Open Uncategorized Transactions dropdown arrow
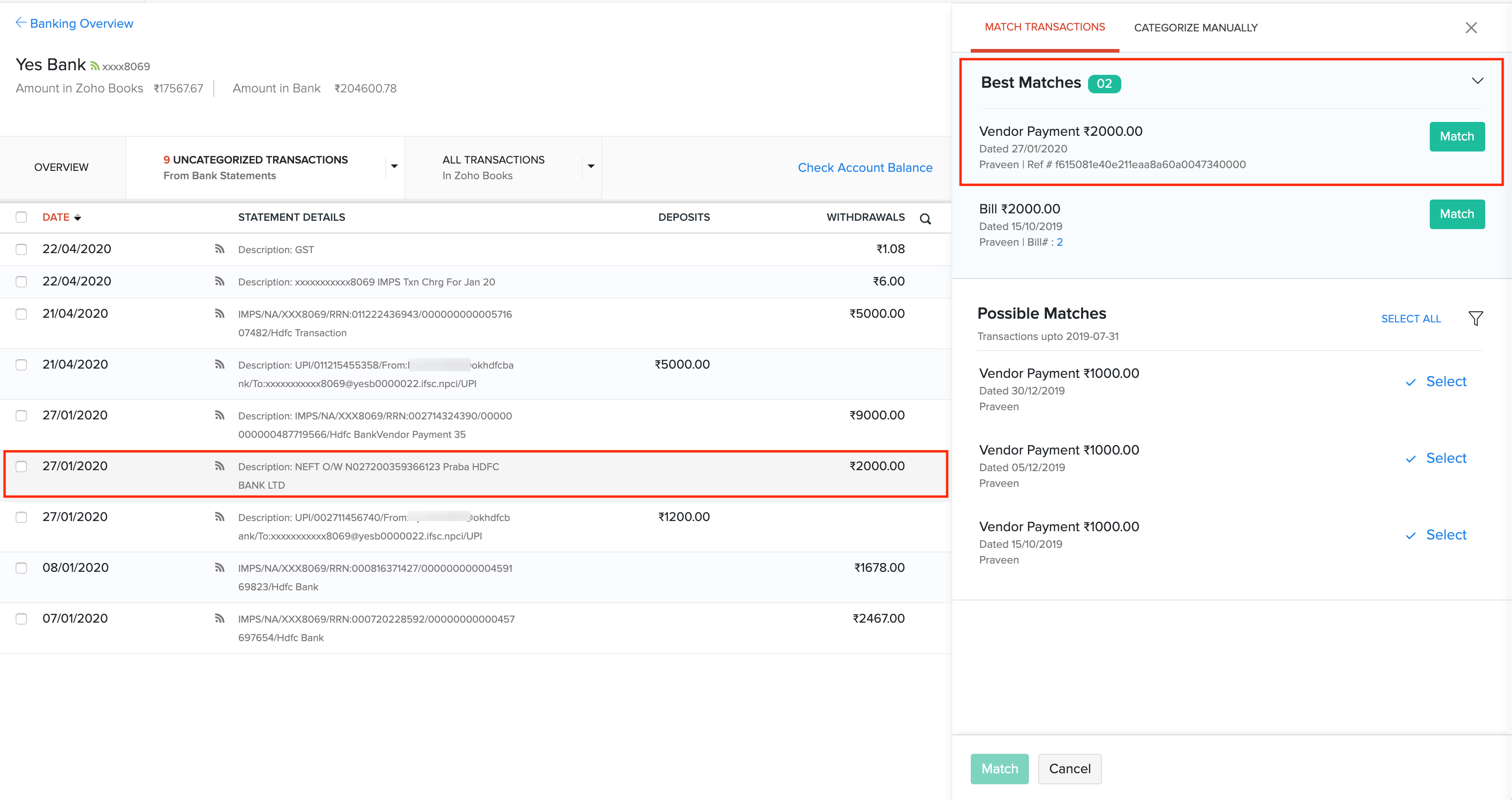The image size is (1512, 800). pos(394,167)
